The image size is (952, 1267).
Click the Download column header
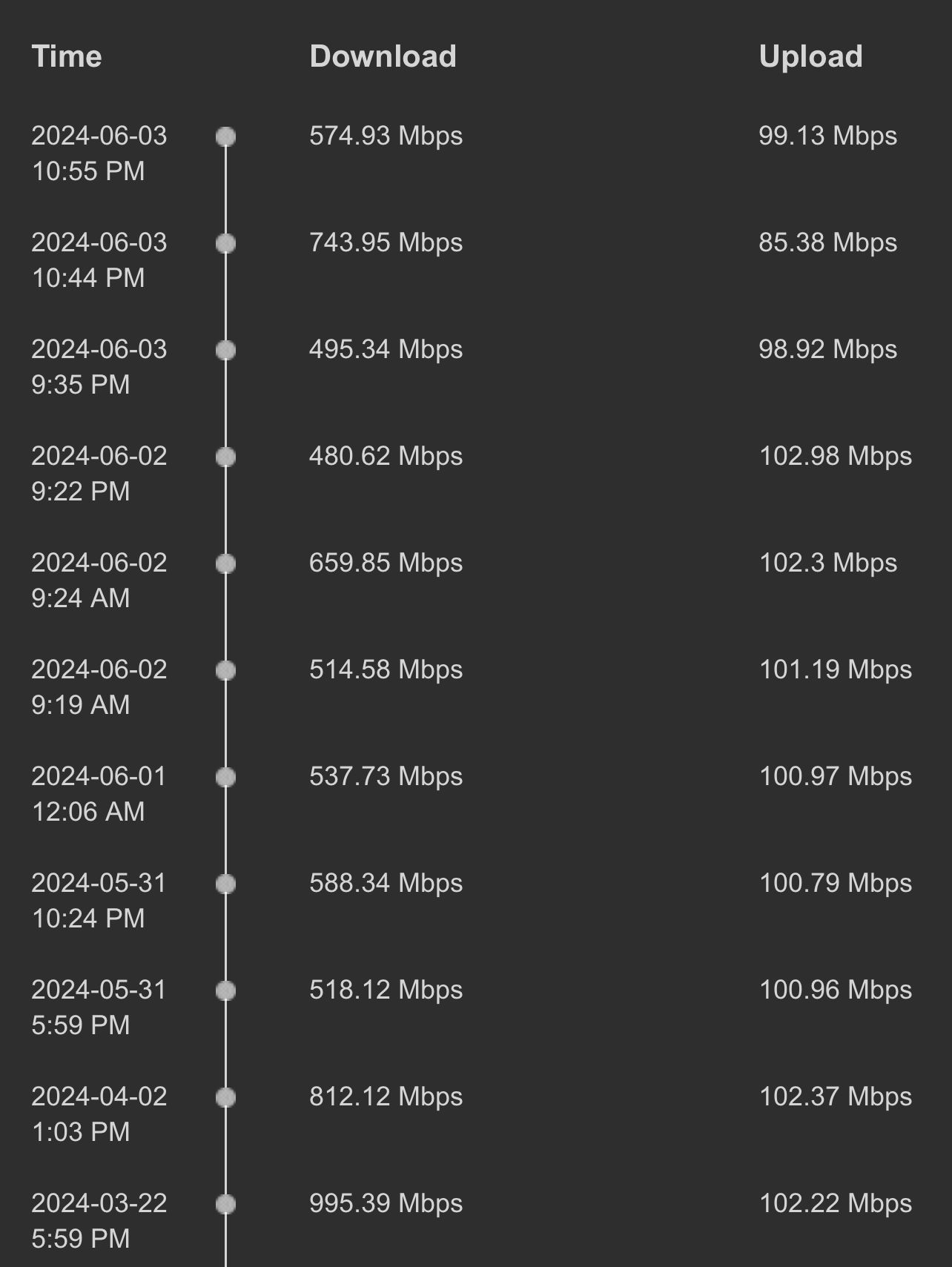[x=383, y=56]
